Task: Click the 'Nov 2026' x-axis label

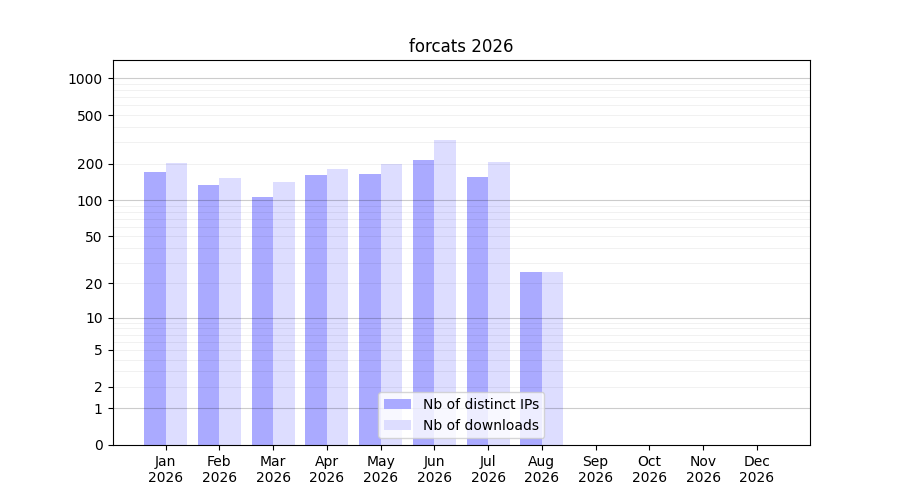Action: coord(703,469)
